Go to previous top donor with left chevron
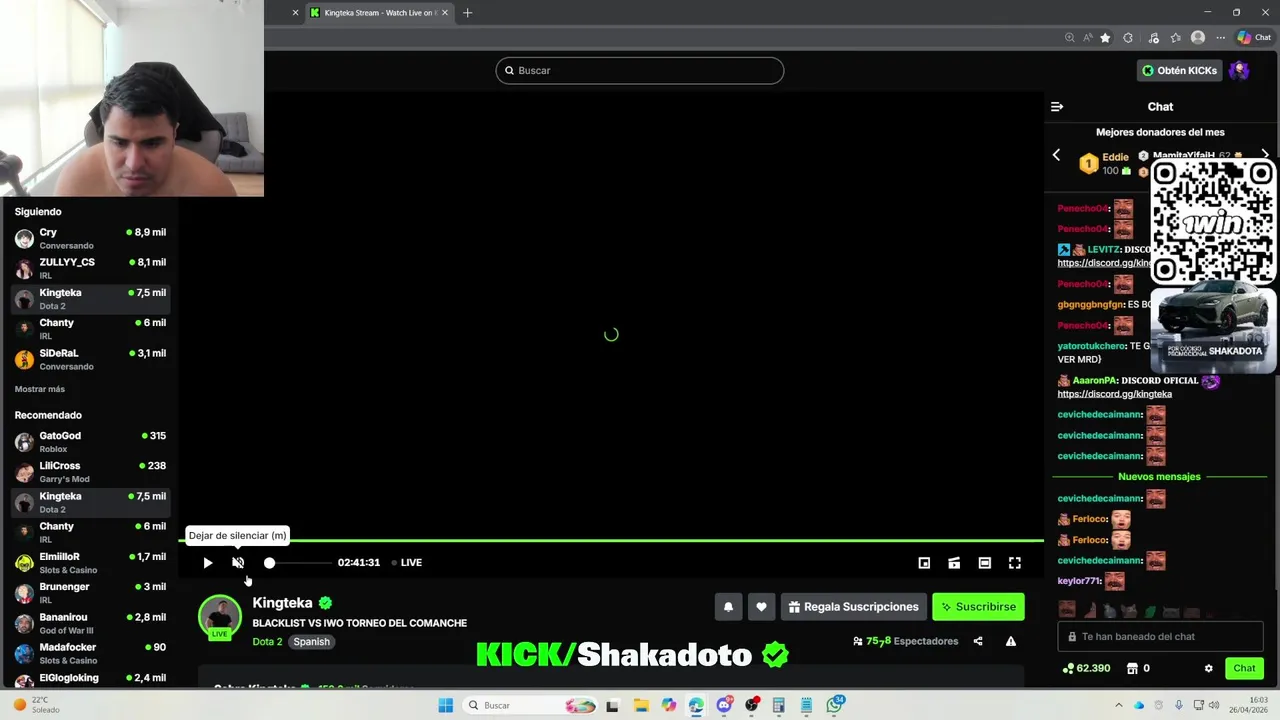 [1056, 155]
